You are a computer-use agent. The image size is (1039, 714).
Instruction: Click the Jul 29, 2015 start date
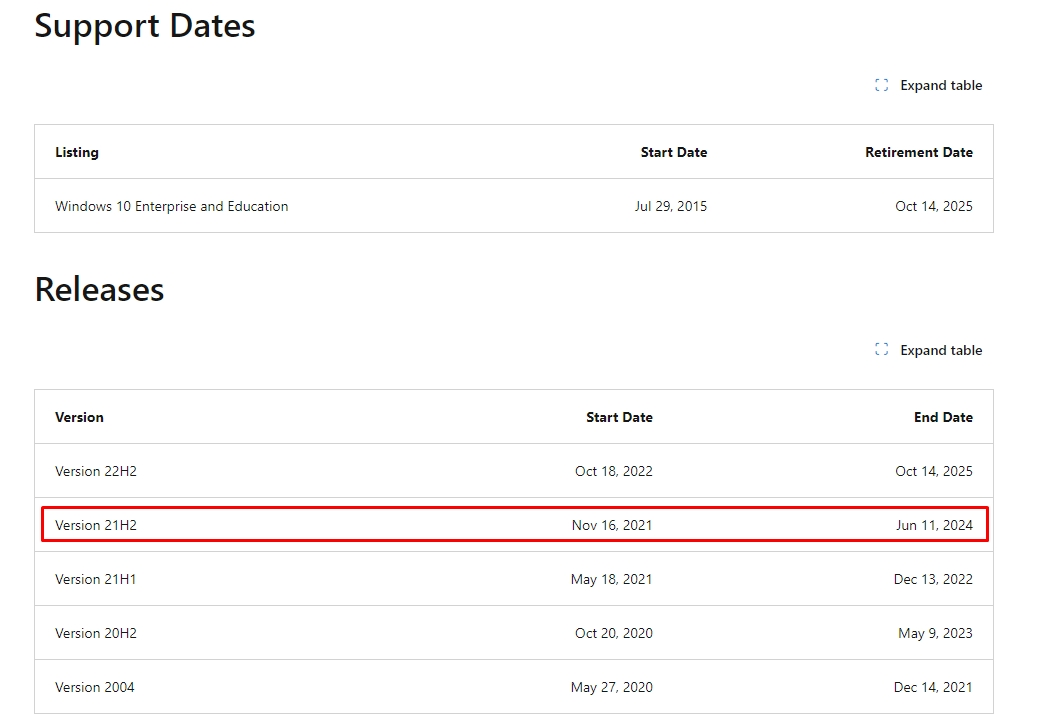click(x=670, y=206)
